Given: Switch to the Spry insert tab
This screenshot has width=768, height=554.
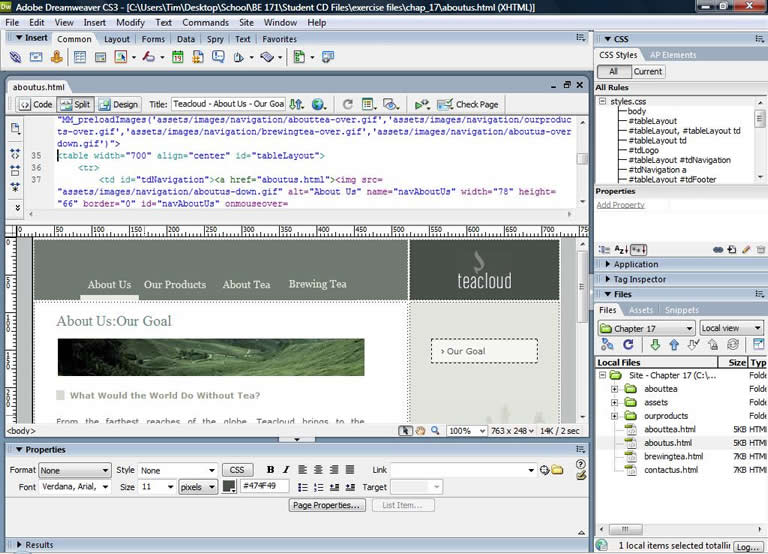Looking at the screenshot, I should pyautogui.click(x=215, y=39).
